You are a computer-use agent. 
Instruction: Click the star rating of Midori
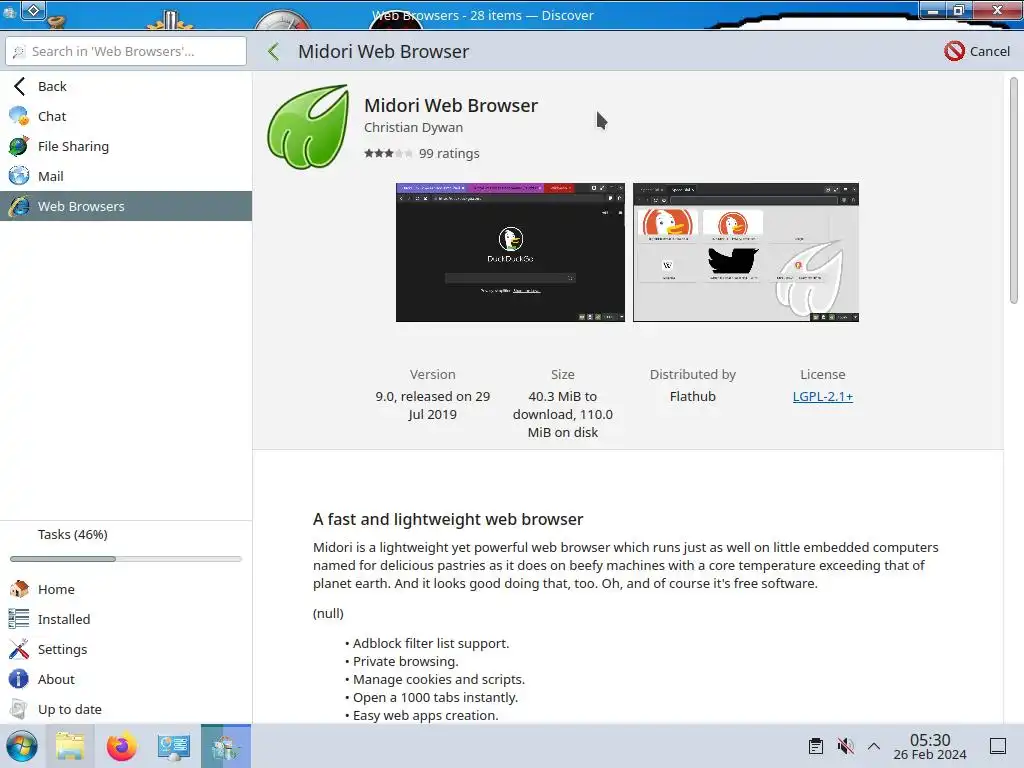(388, 153)
